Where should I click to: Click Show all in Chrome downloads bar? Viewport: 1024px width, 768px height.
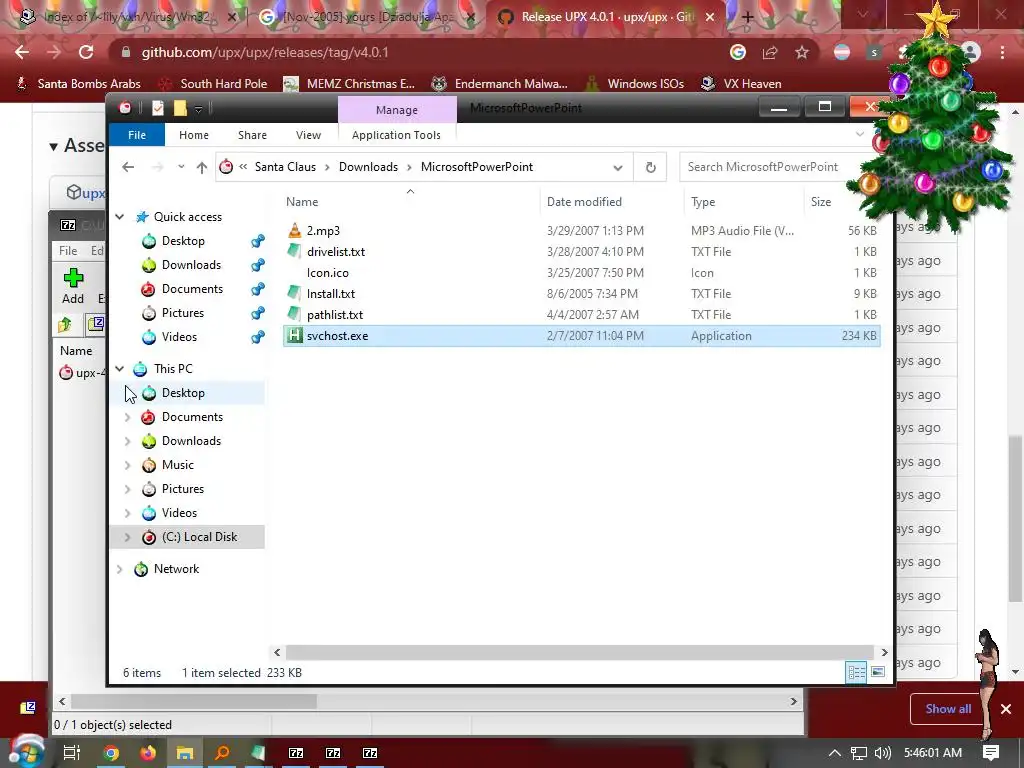pos(948,709)
